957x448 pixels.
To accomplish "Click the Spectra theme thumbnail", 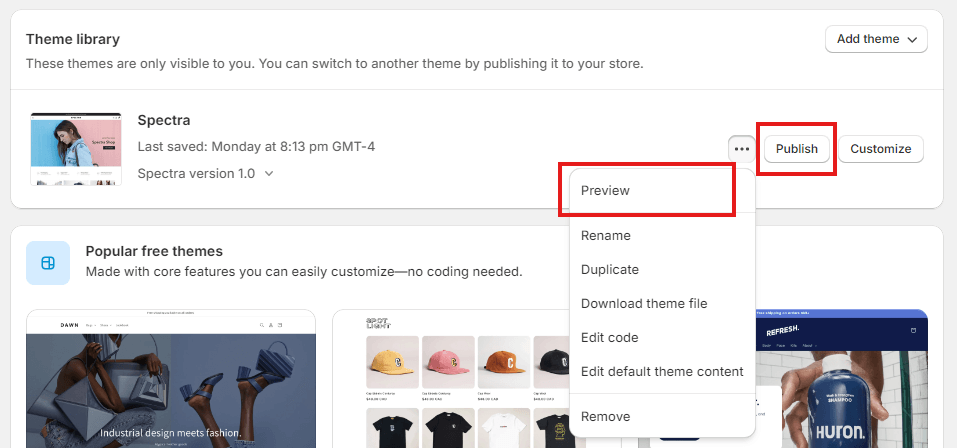I will [x=76, y=150].
